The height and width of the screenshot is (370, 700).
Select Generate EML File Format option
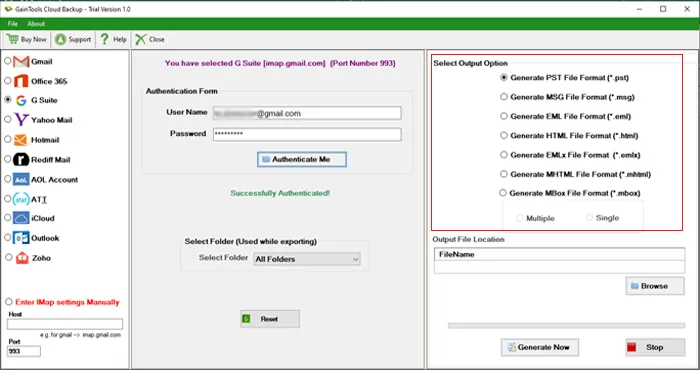click(x=504, y=116)
